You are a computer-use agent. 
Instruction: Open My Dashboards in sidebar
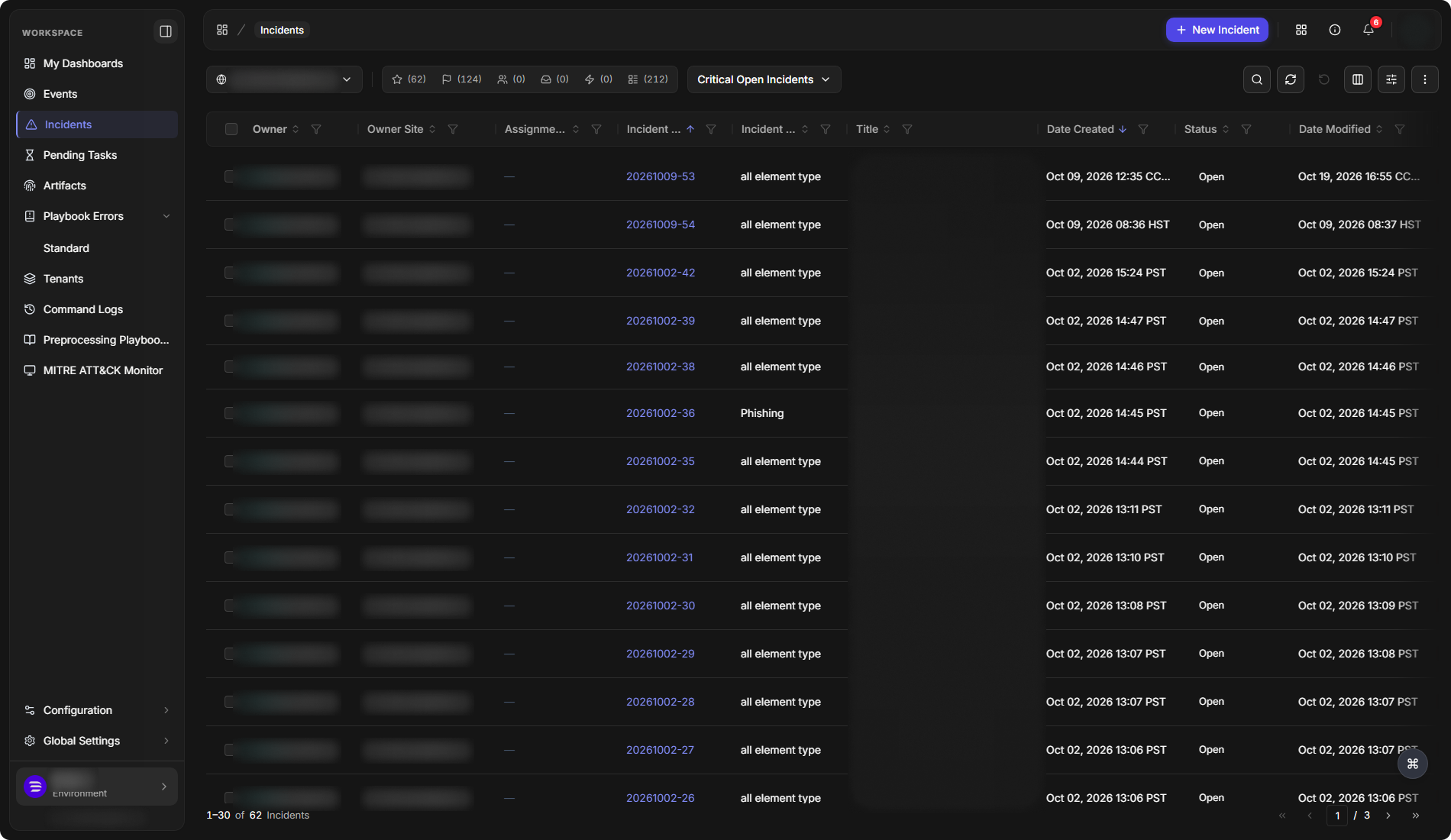click(x=97, y=63)
